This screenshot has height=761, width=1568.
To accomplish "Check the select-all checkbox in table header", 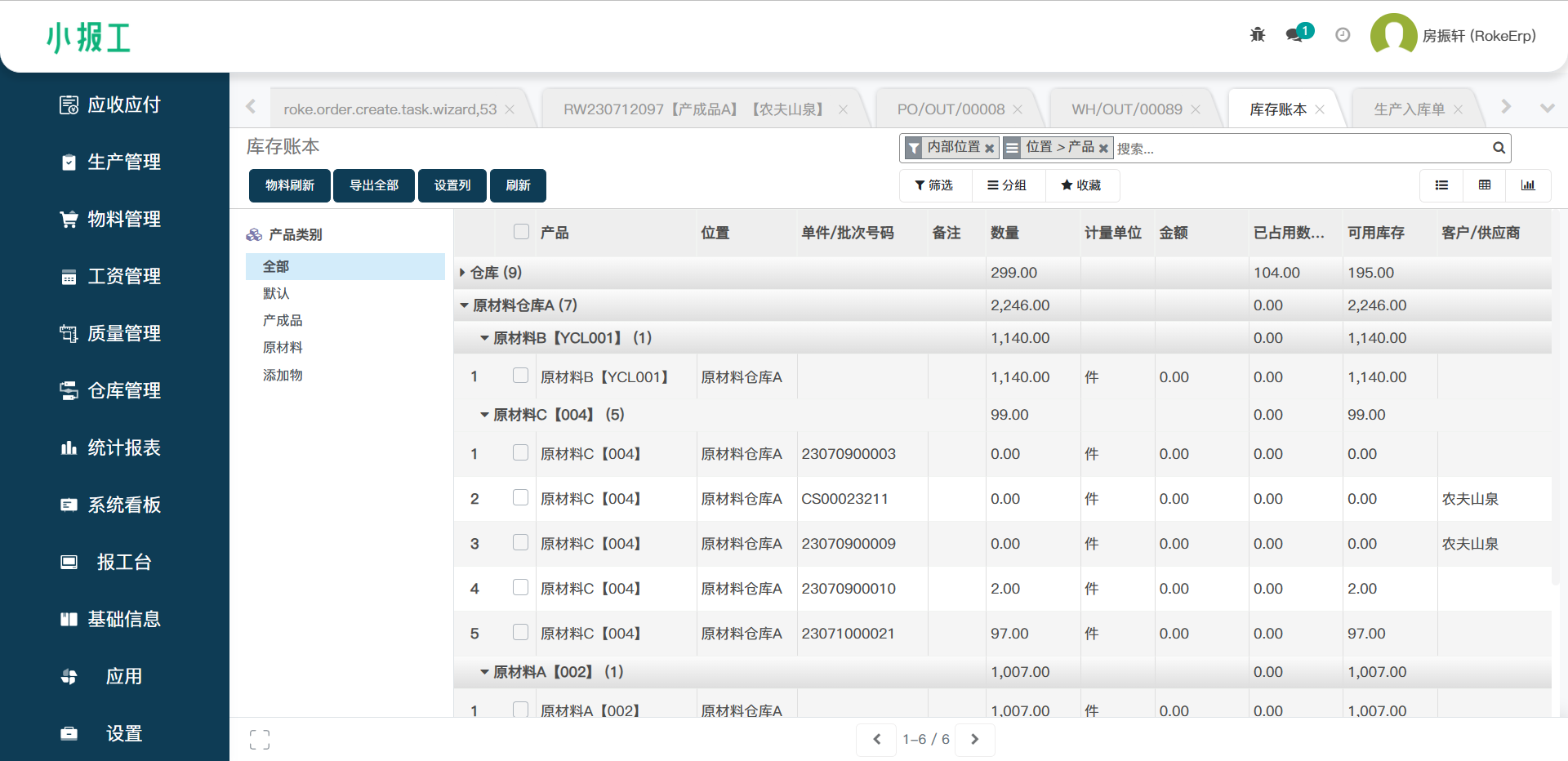I will 520,232.
